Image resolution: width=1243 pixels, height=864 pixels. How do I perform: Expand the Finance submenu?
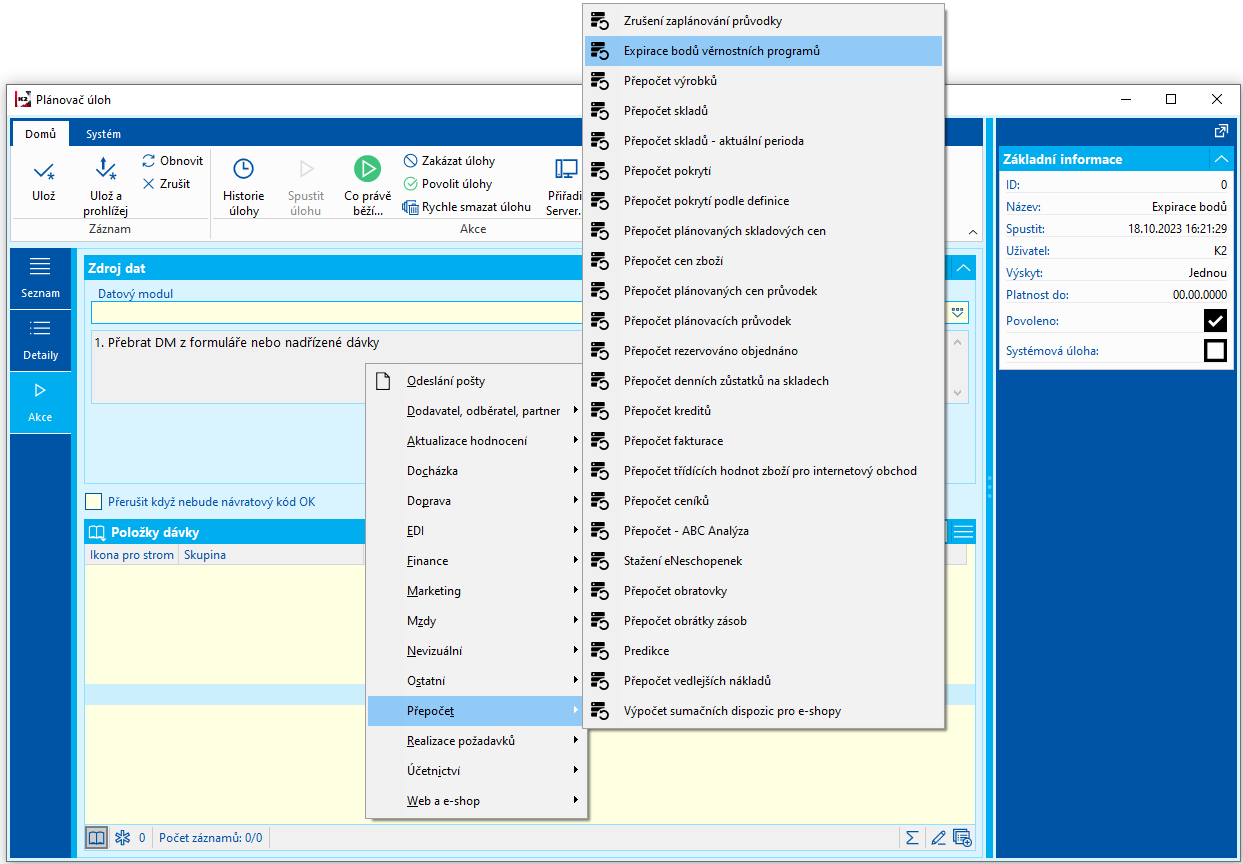tap(476, 561)
